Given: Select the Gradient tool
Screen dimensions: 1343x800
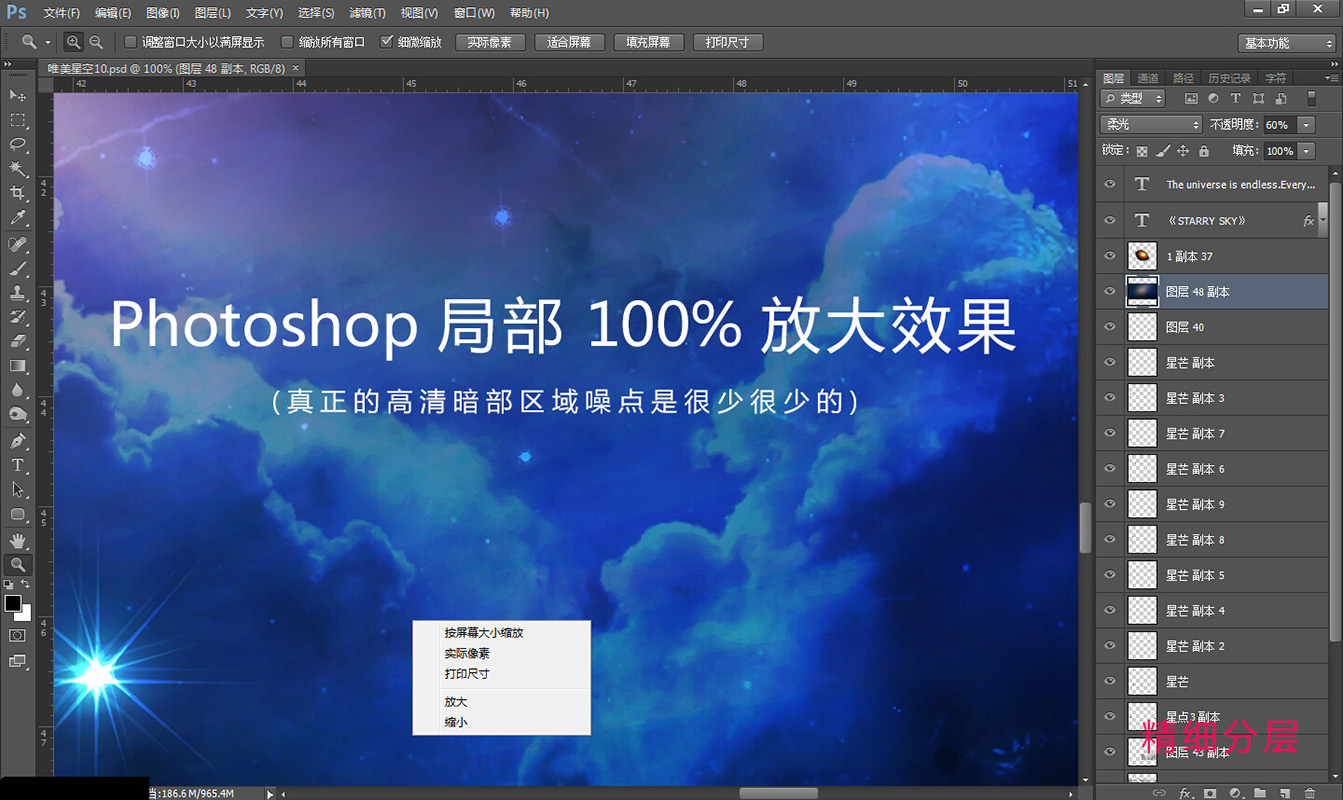Looking at the screenshot, I should tap(18, 366).
